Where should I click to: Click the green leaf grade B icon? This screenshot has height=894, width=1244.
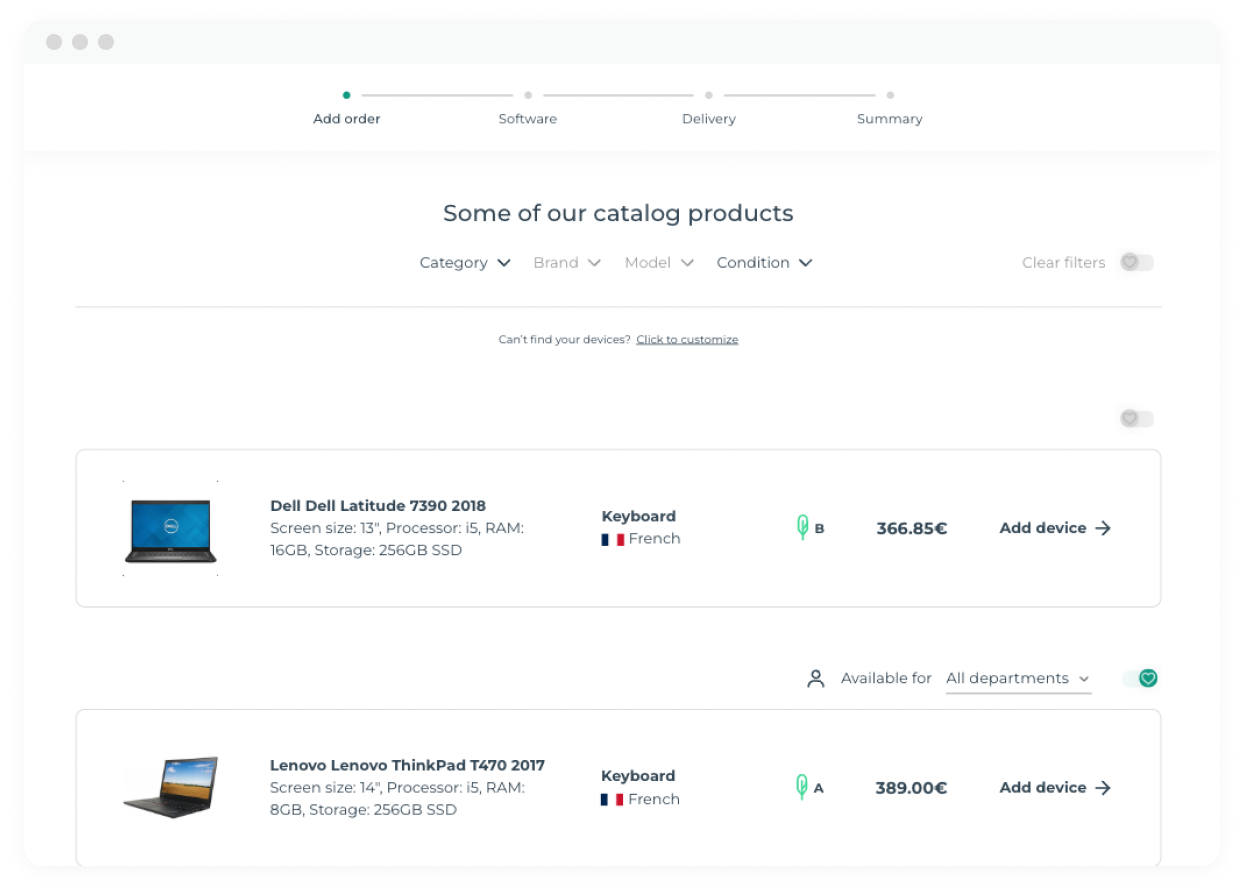click(x=802, y=527)
